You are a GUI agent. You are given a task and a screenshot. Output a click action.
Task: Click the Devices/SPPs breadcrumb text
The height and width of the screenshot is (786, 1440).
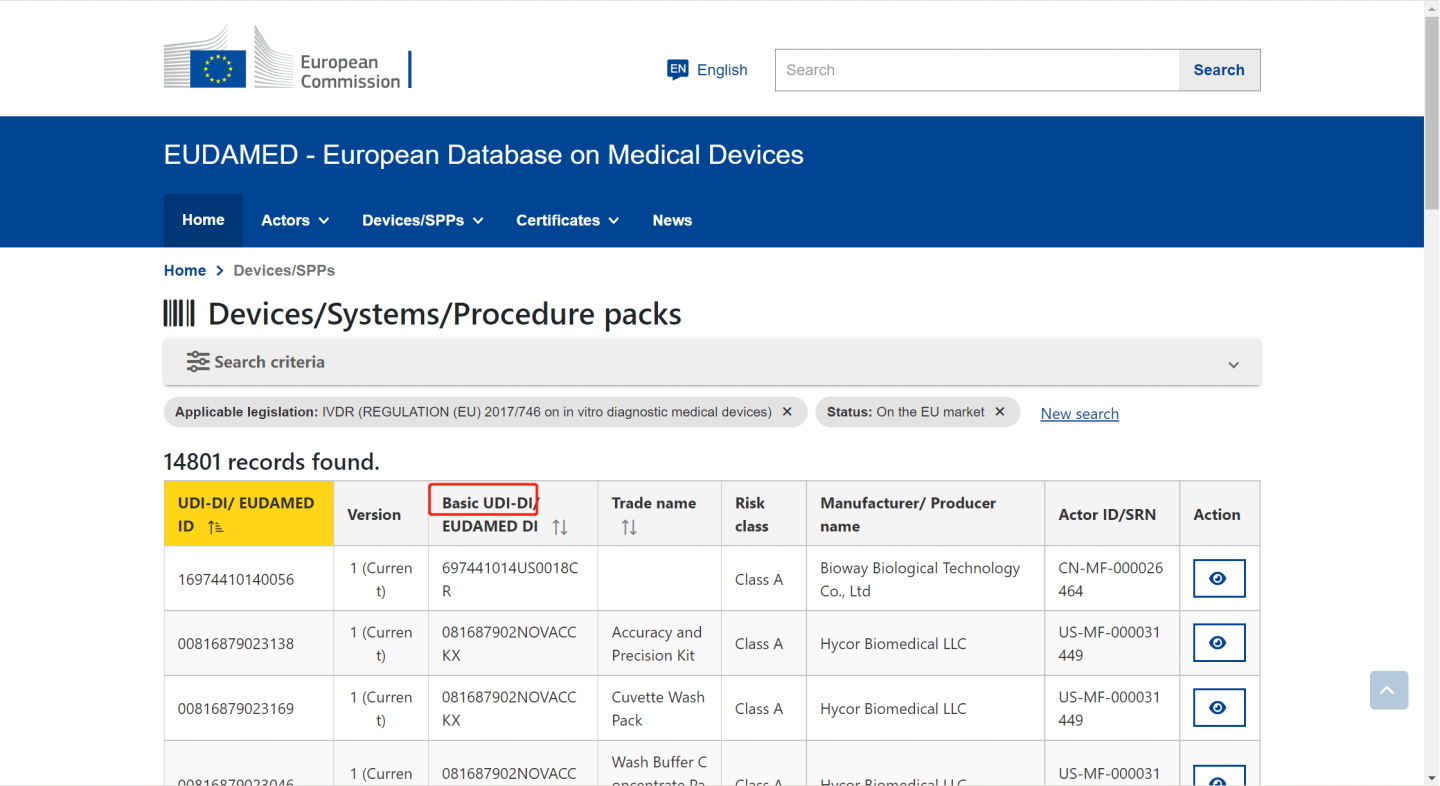coord(284,270)
